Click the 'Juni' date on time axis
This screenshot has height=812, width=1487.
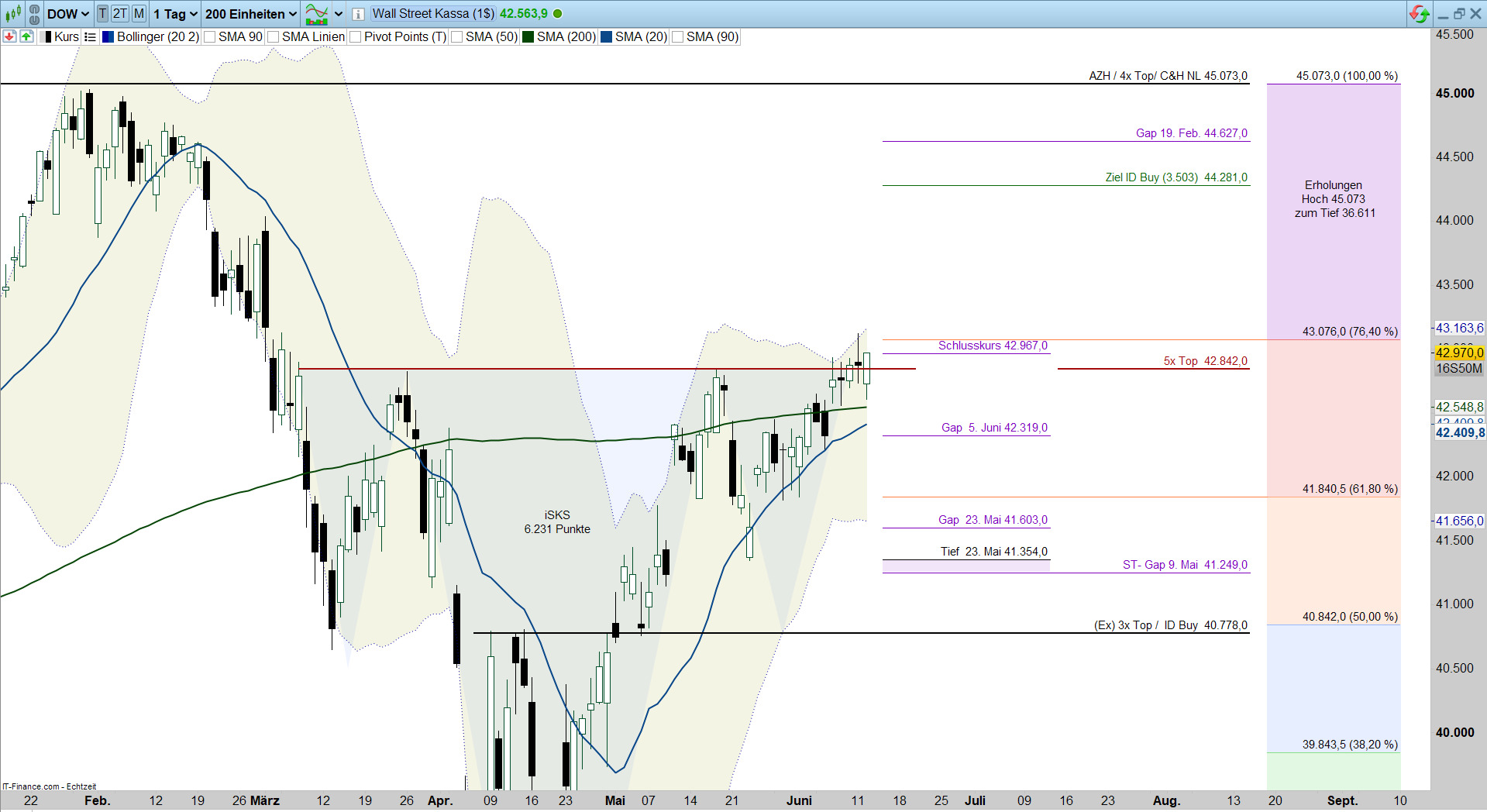coord(799,800)
